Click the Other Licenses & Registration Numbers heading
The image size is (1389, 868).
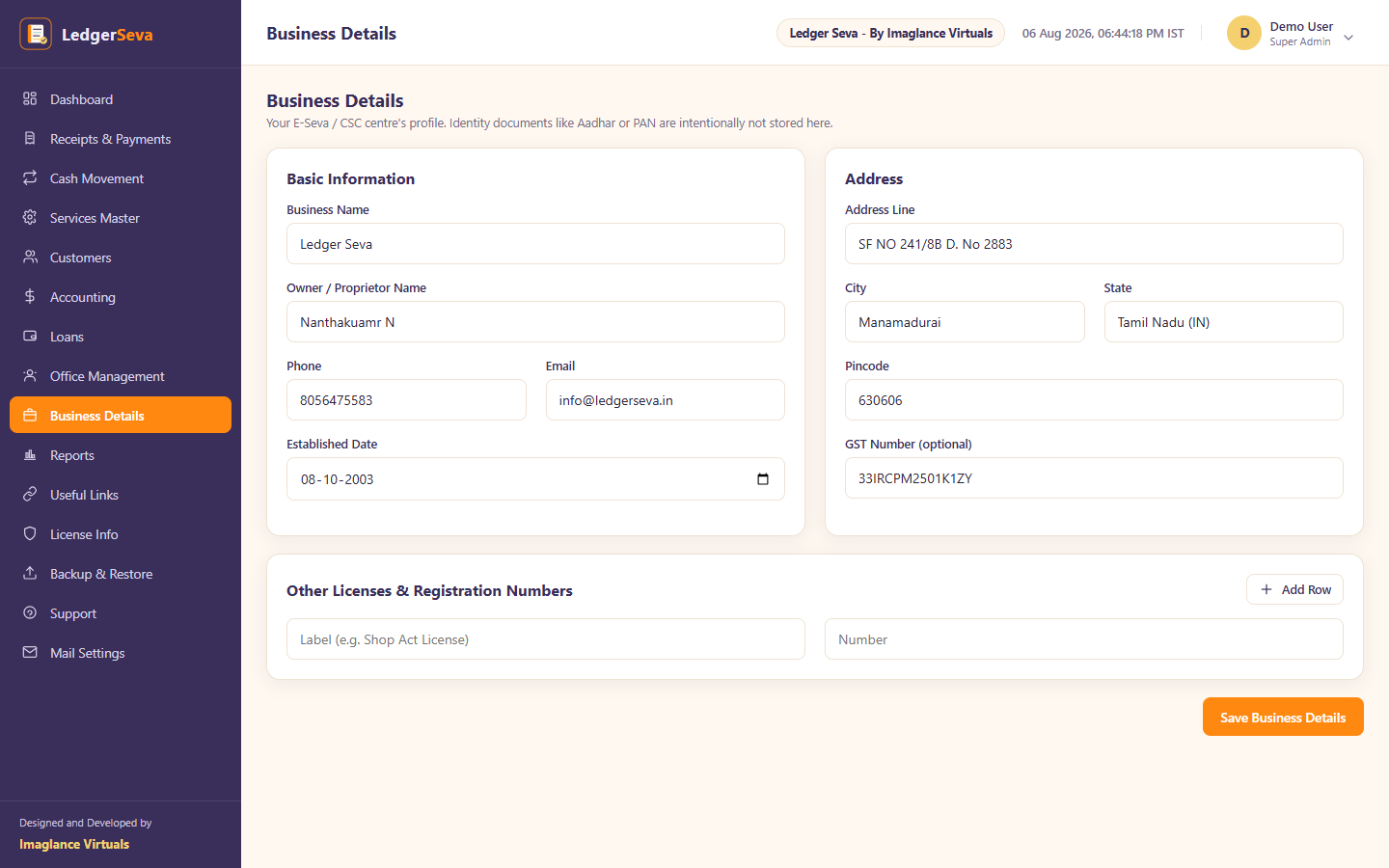pos(429,591)
